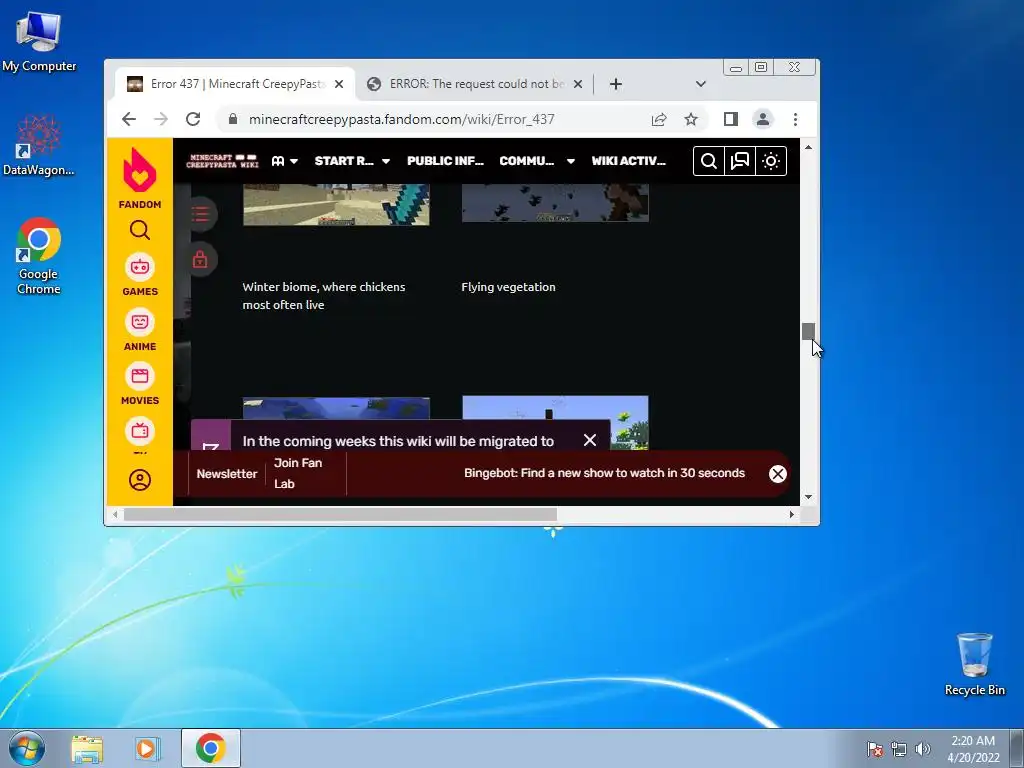Click the volume speaker tray icon
Viewport: 1024px width, 768px height.
923,749
